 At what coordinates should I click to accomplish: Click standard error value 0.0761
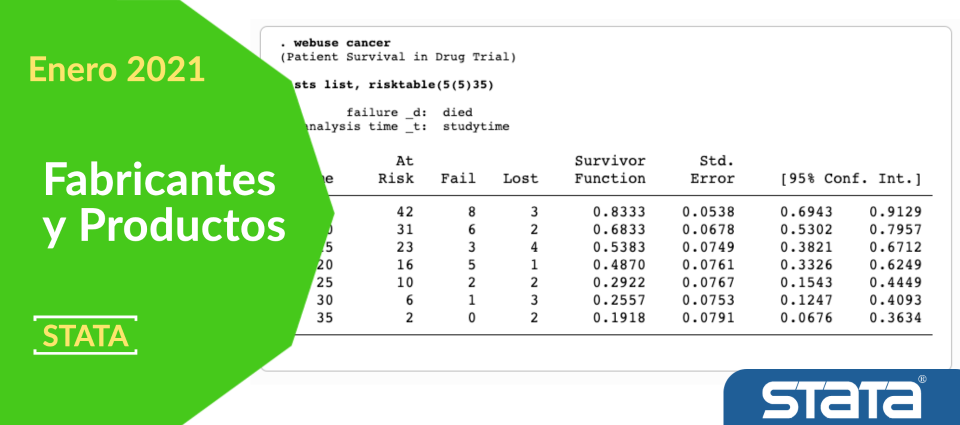click(x=708, y=265)
